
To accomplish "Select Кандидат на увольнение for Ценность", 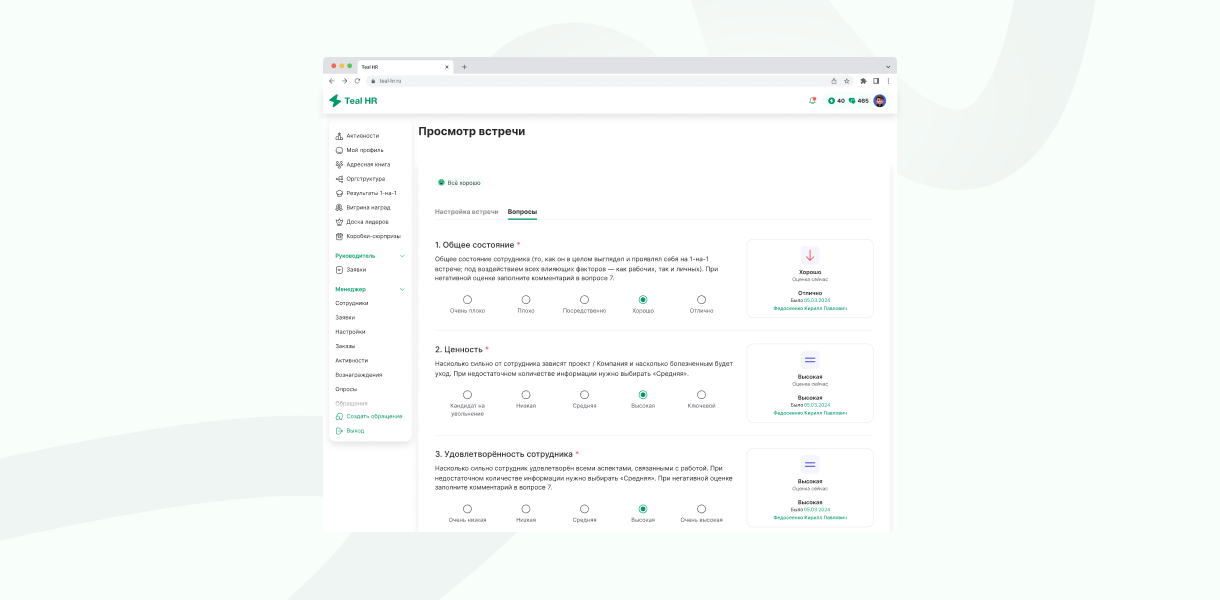I will [467, 395].
